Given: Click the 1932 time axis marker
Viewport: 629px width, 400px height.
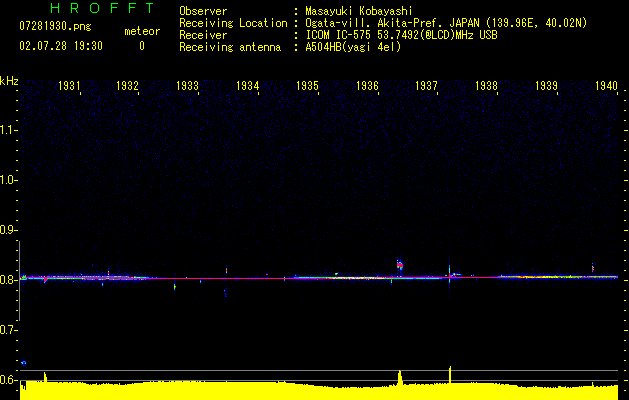Looking at the screenshot, I should pyautogui.click(x=128, y=86).
